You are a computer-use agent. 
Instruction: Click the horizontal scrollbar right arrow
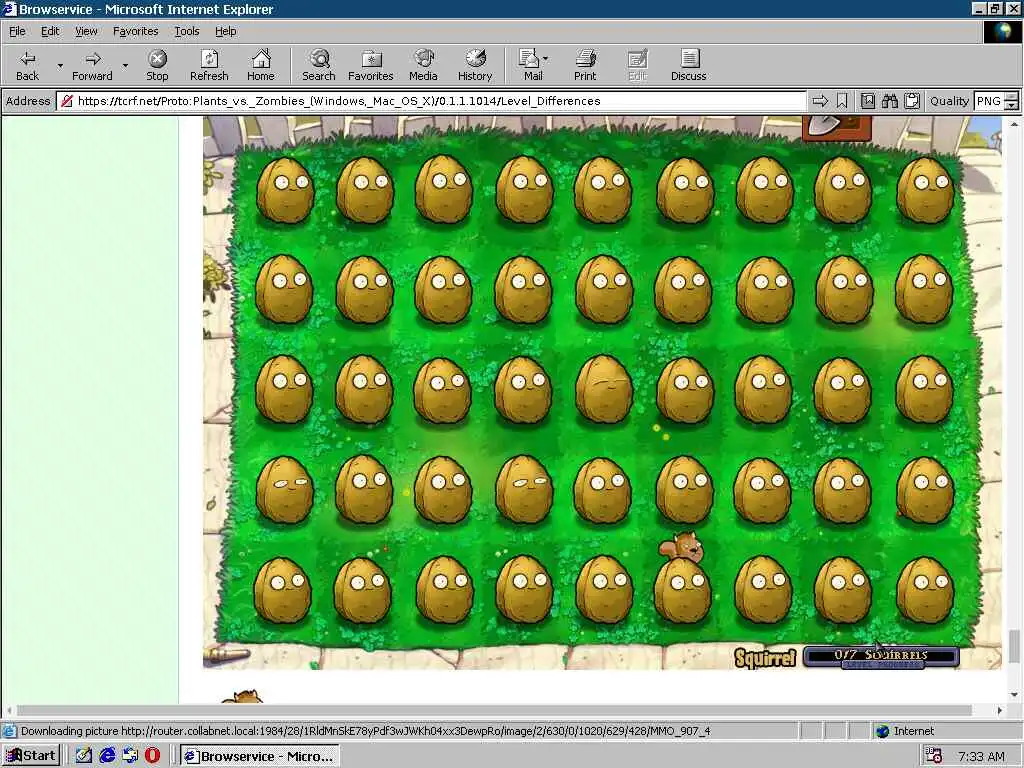[x=1000, y=710]
